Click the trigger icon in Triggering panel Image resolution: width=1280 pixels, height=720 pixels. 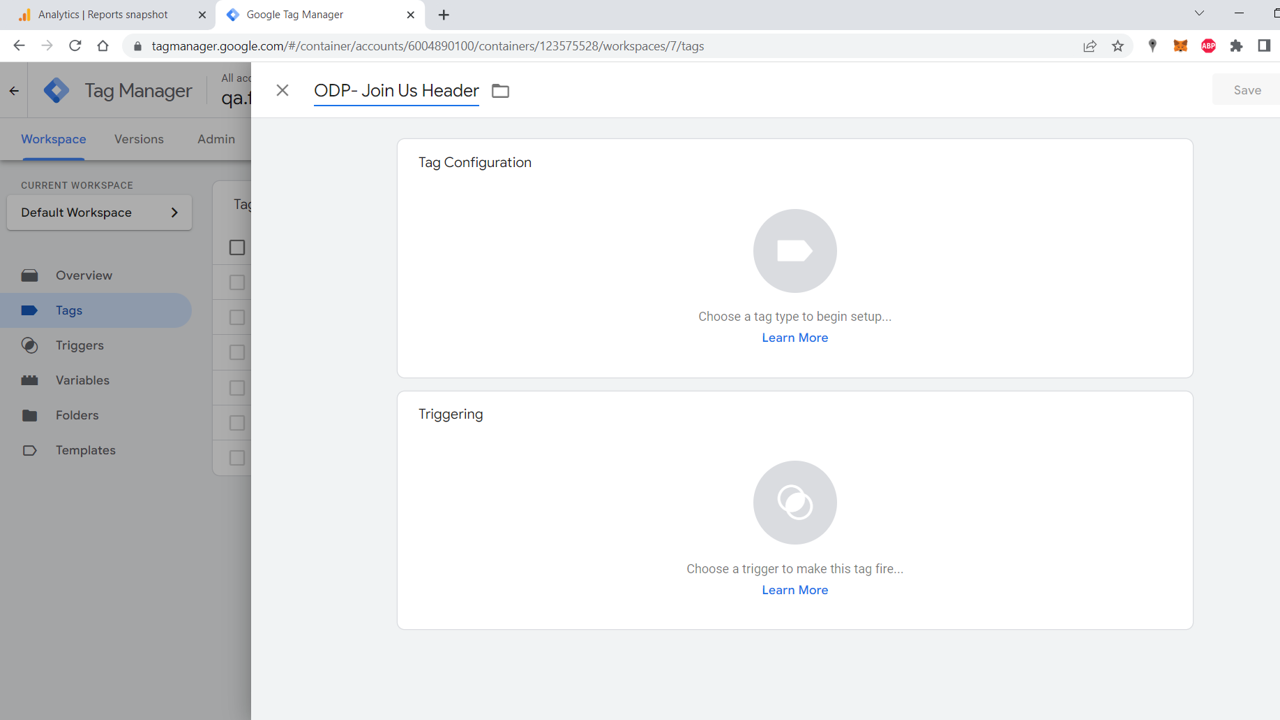[x=794, y=503]
